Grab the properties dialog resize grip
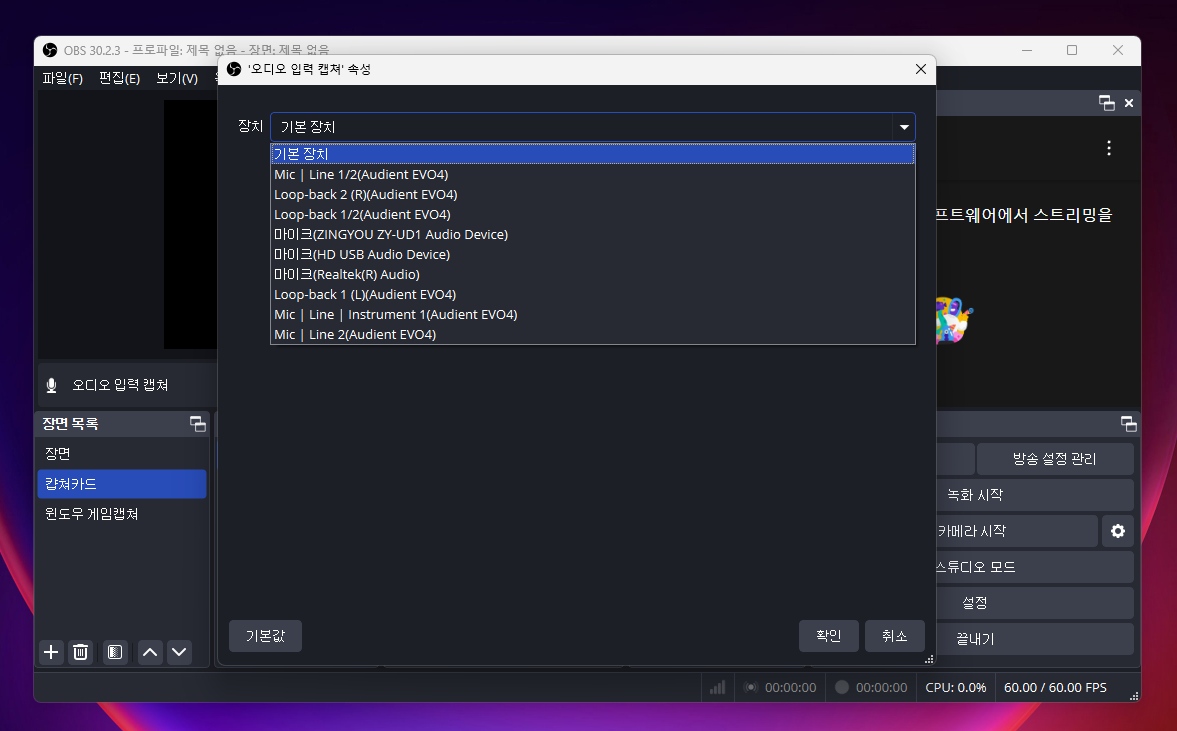The height and width of the screenshot is (731, 1177). (x=929, y=660)
